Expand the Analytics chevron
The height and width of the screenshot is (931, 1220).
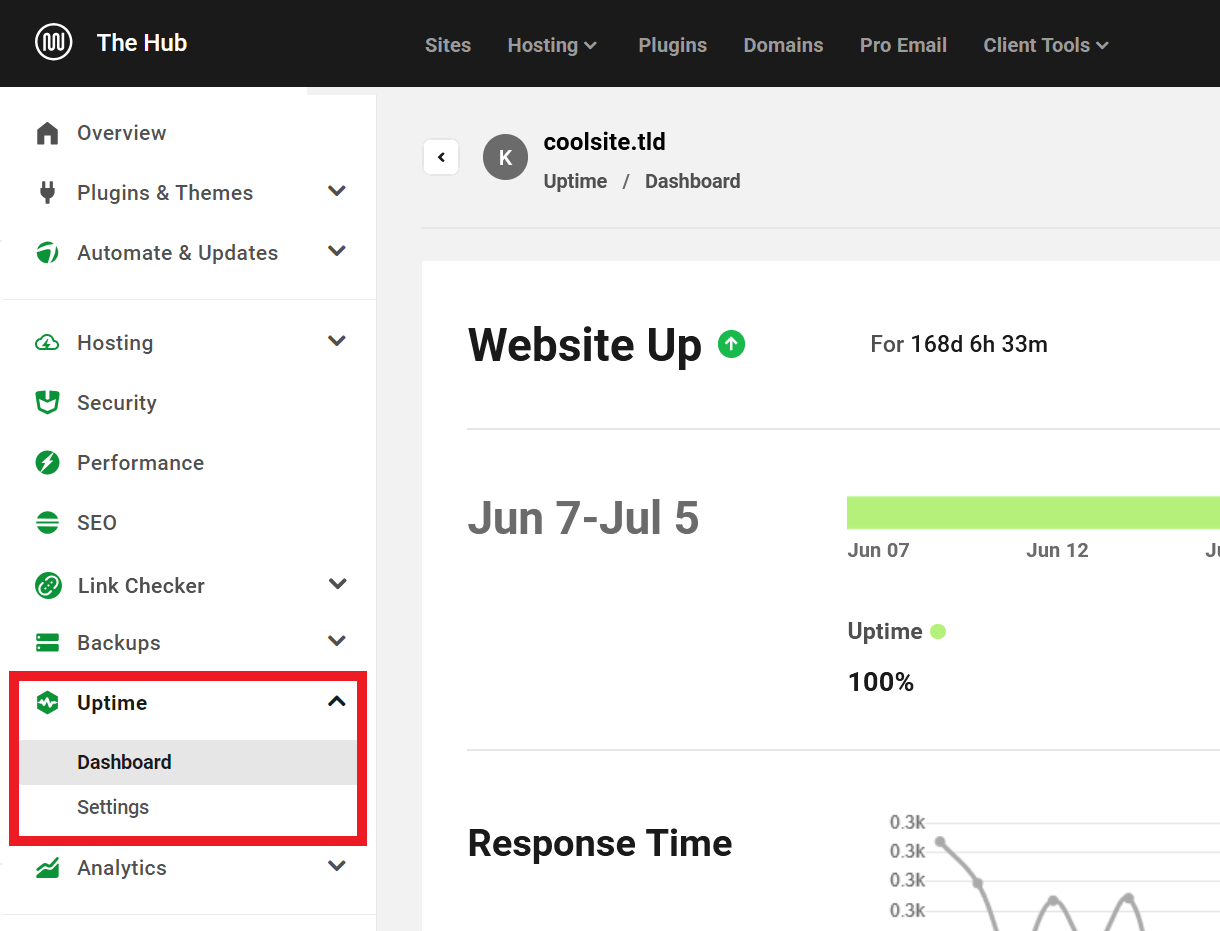[x=337, y=866]
